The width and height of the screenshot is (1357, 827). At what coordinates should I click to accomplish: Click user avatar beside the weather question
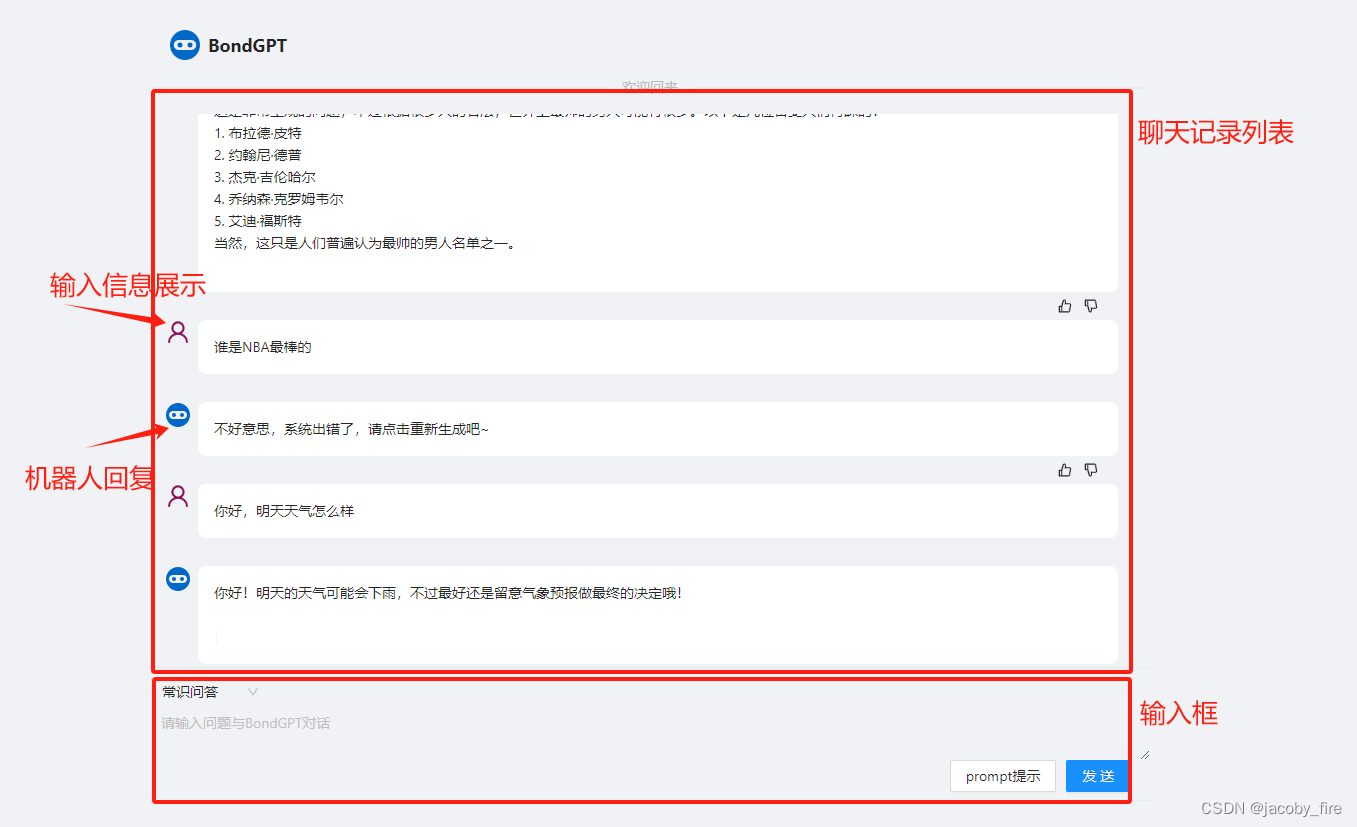(178, 497)
